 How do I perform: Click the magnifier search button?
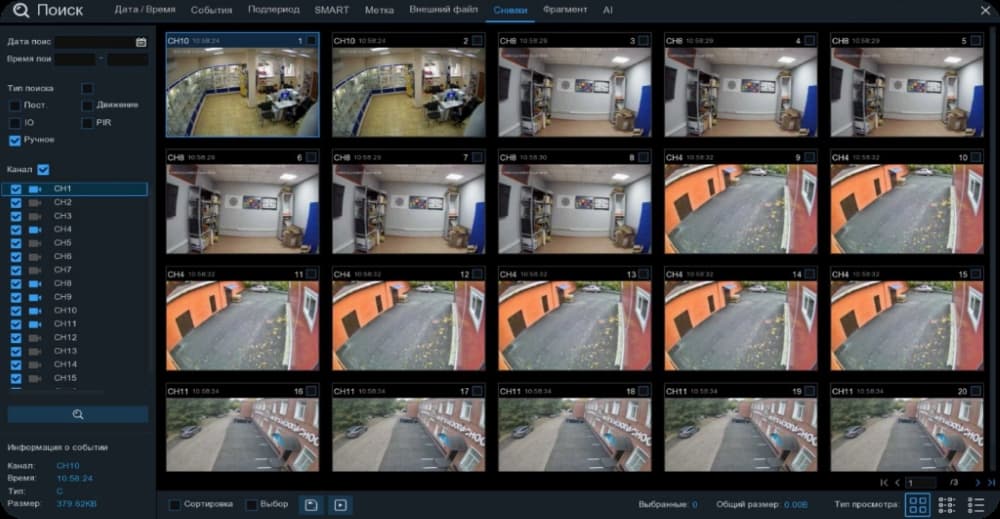tap(78, 414)
